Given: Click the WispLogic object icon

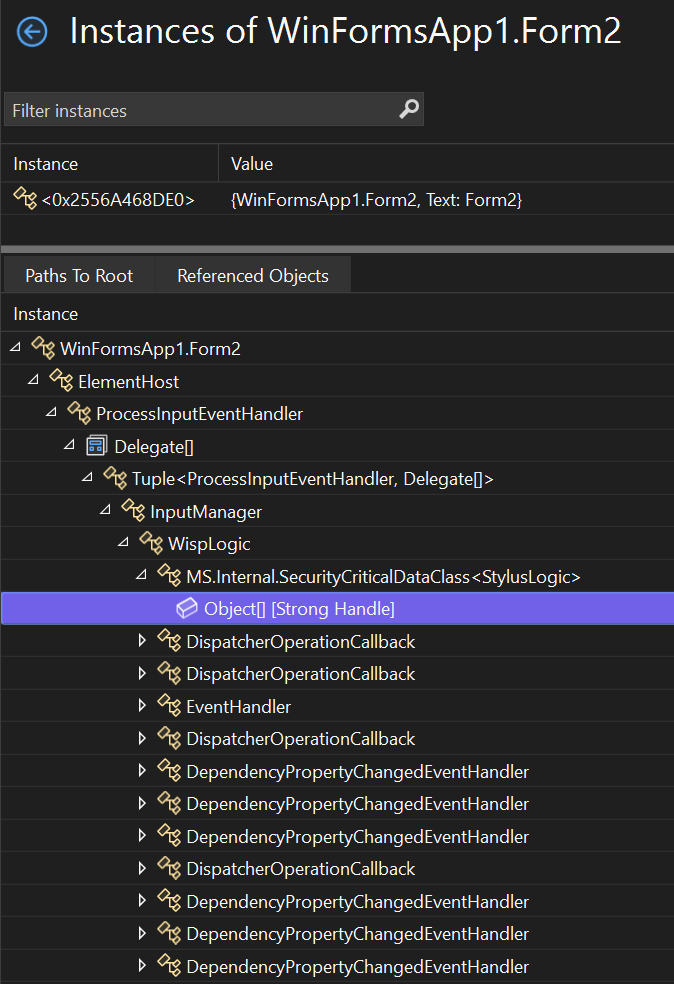Looking at the screenshot, I should [x=153, y=542].
